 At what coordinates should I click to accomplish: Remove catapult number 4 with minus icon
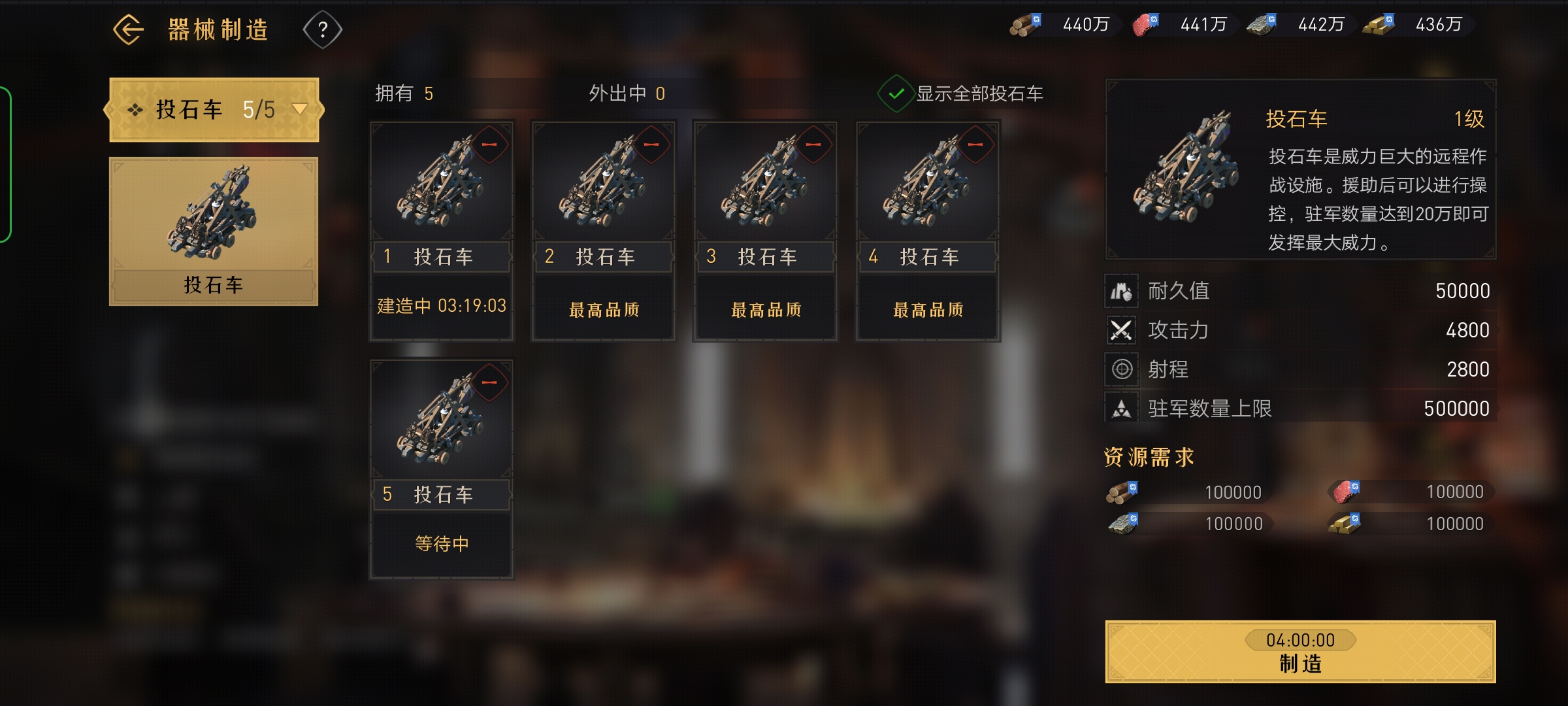point(975,144)
